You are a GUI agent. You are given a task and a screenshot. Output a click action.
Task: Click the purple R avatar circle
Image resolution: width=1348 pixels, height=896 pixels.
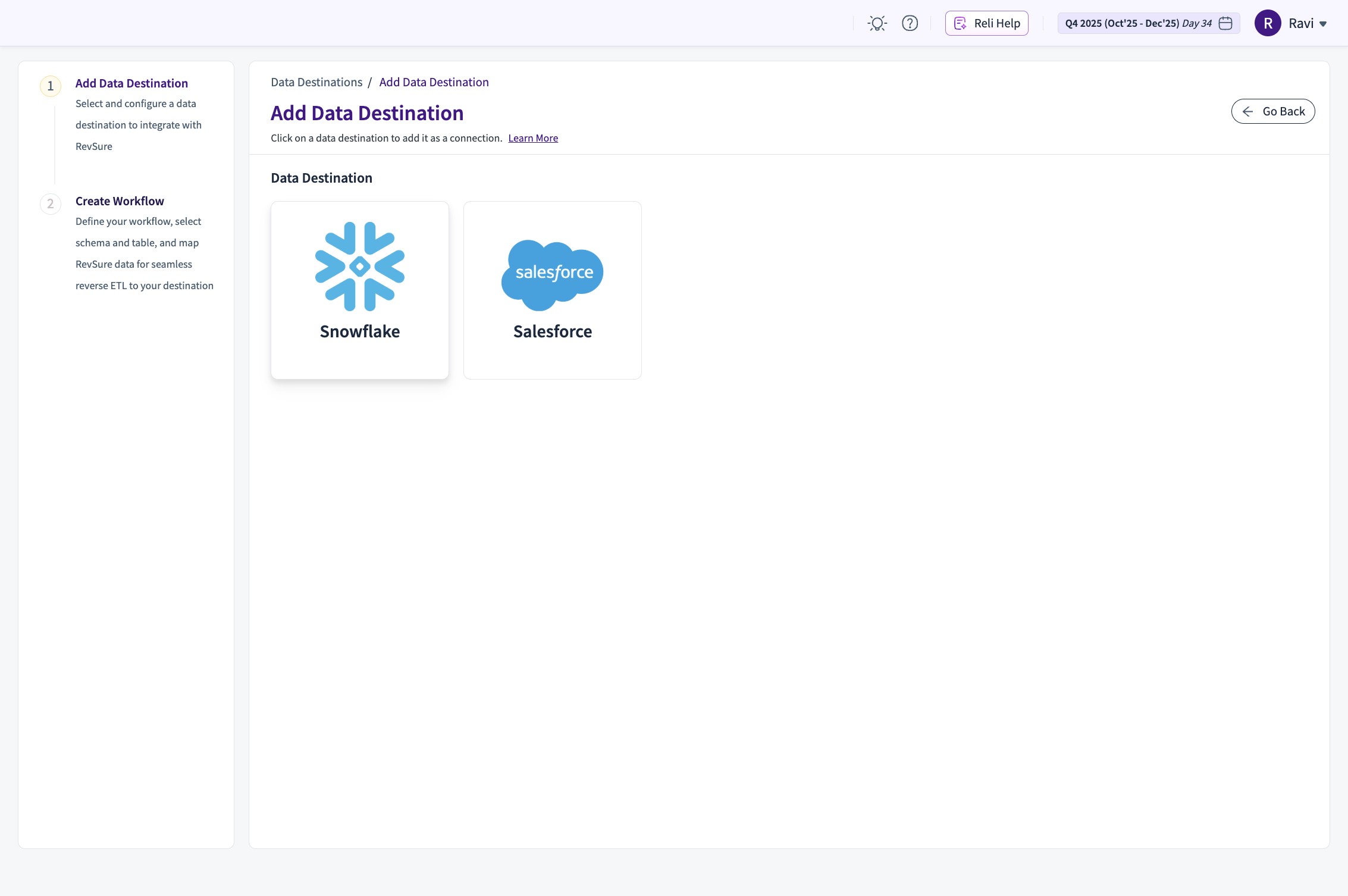click(x=1268, y=23)
